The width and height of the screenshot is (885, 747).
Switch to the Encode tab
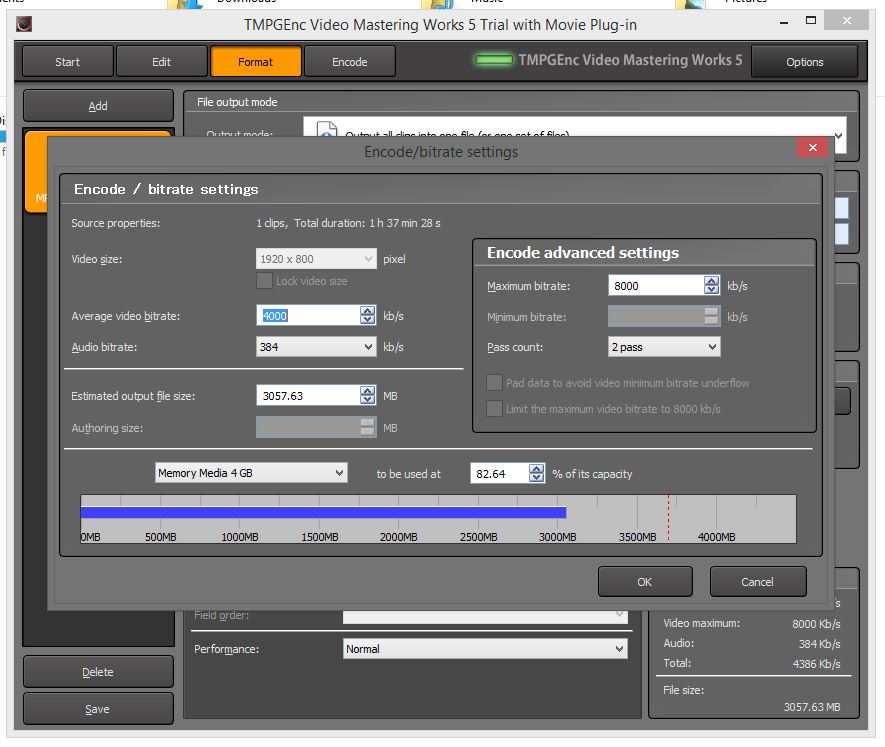[350, 62]
